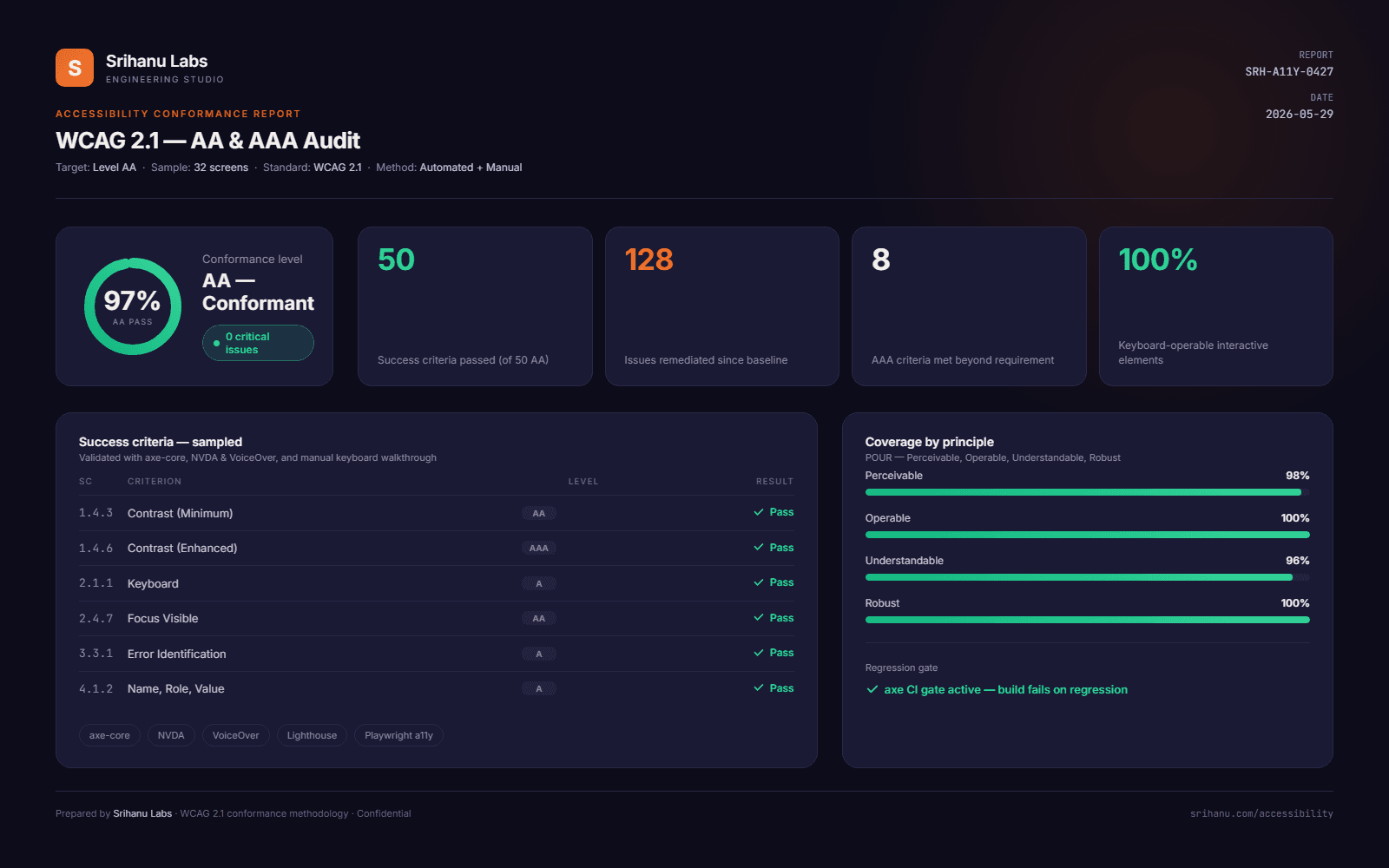
Task: Click the 4.1.2 criterion number
Action: tap(95, 688)
